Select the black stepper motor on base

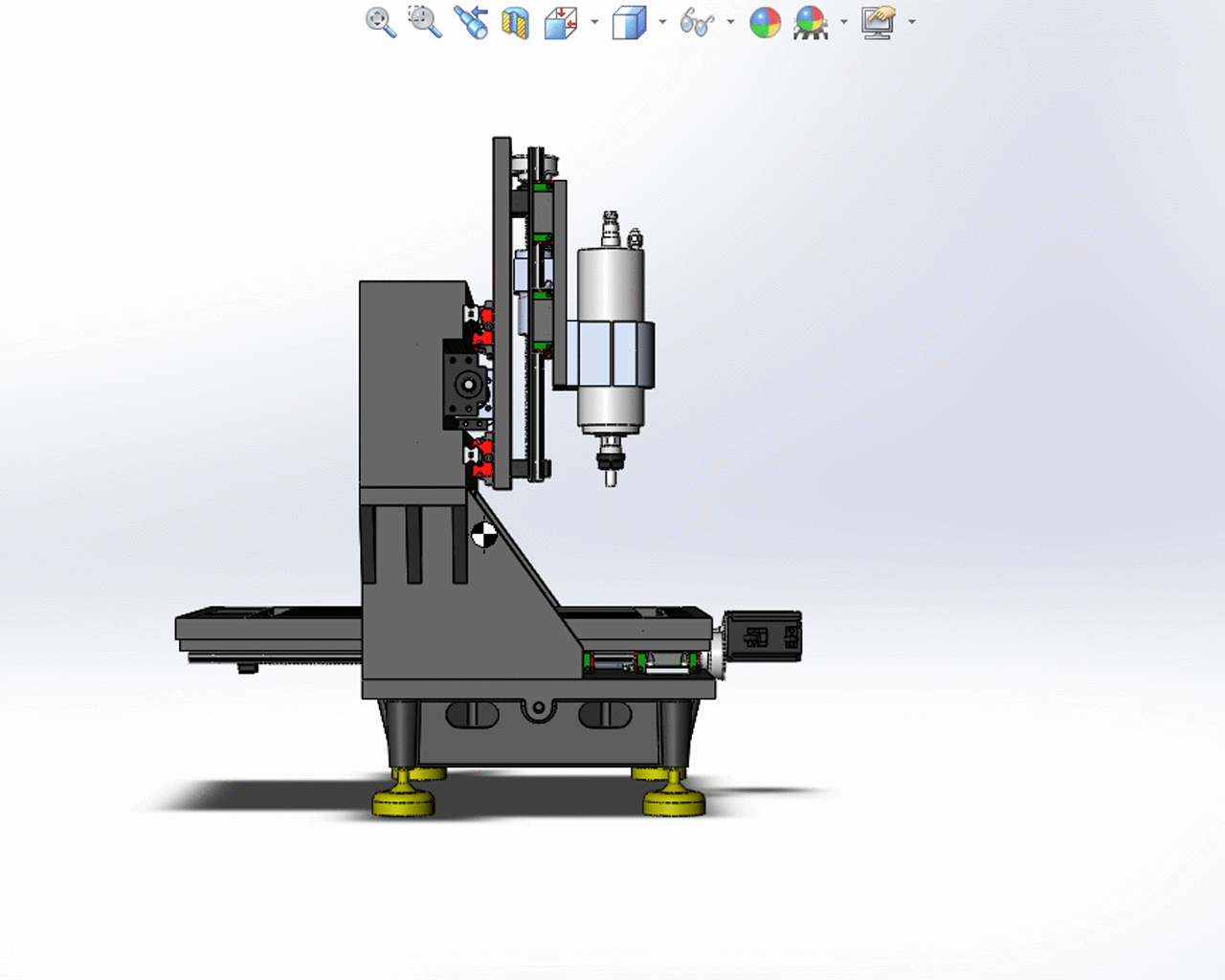[x=762, y=636]
